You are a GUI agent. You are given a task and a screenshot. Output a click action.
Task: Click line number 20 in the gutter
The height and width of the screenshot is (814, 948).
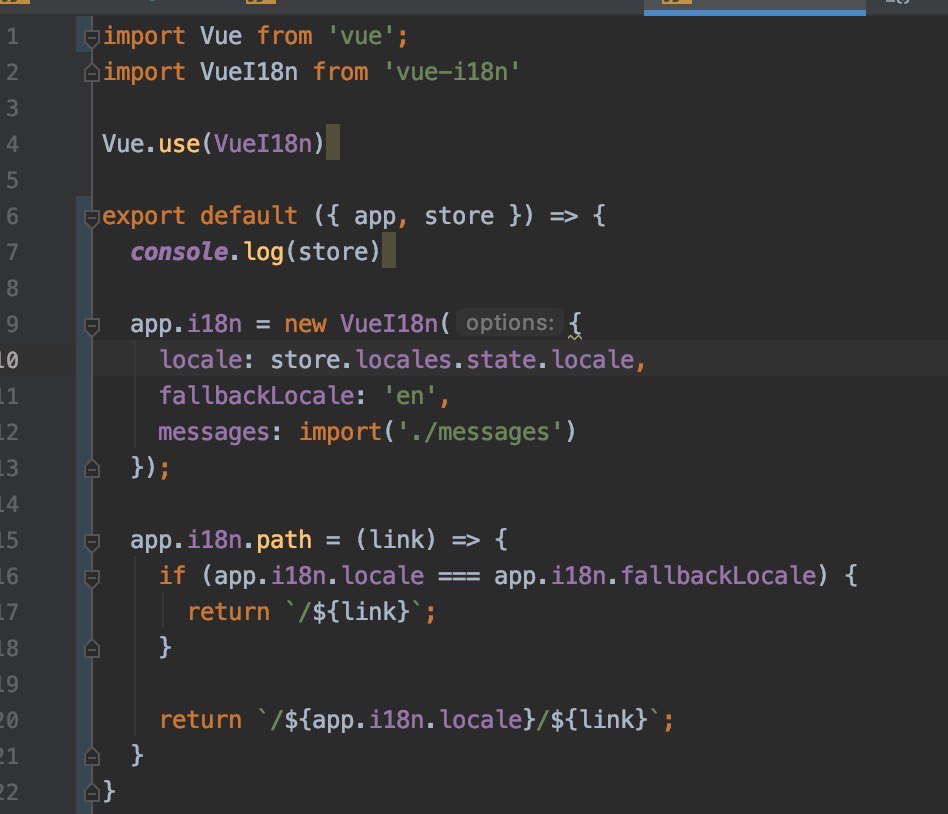click(x=9, y=720)
